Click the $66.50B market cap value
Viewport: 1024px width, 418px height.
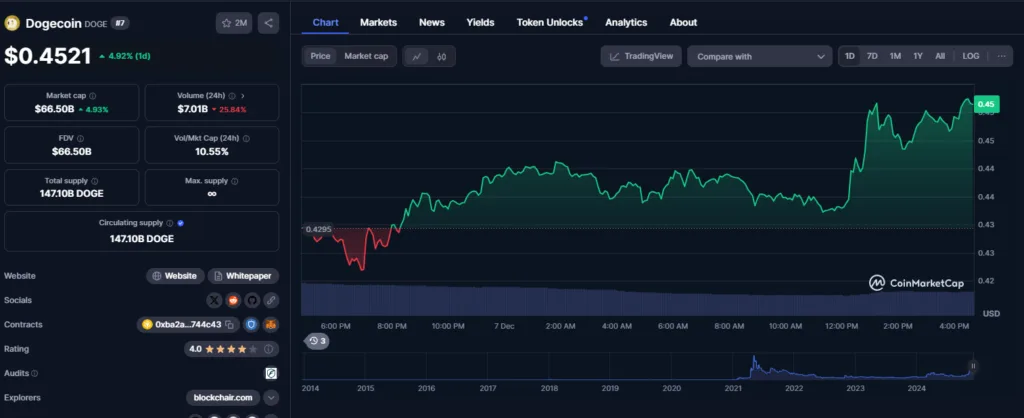pyautogui.click(x=54, y=109)
